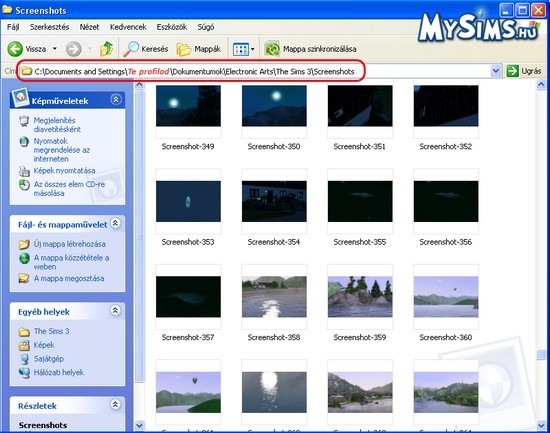Open the Nézet menu

pos(89,27)
